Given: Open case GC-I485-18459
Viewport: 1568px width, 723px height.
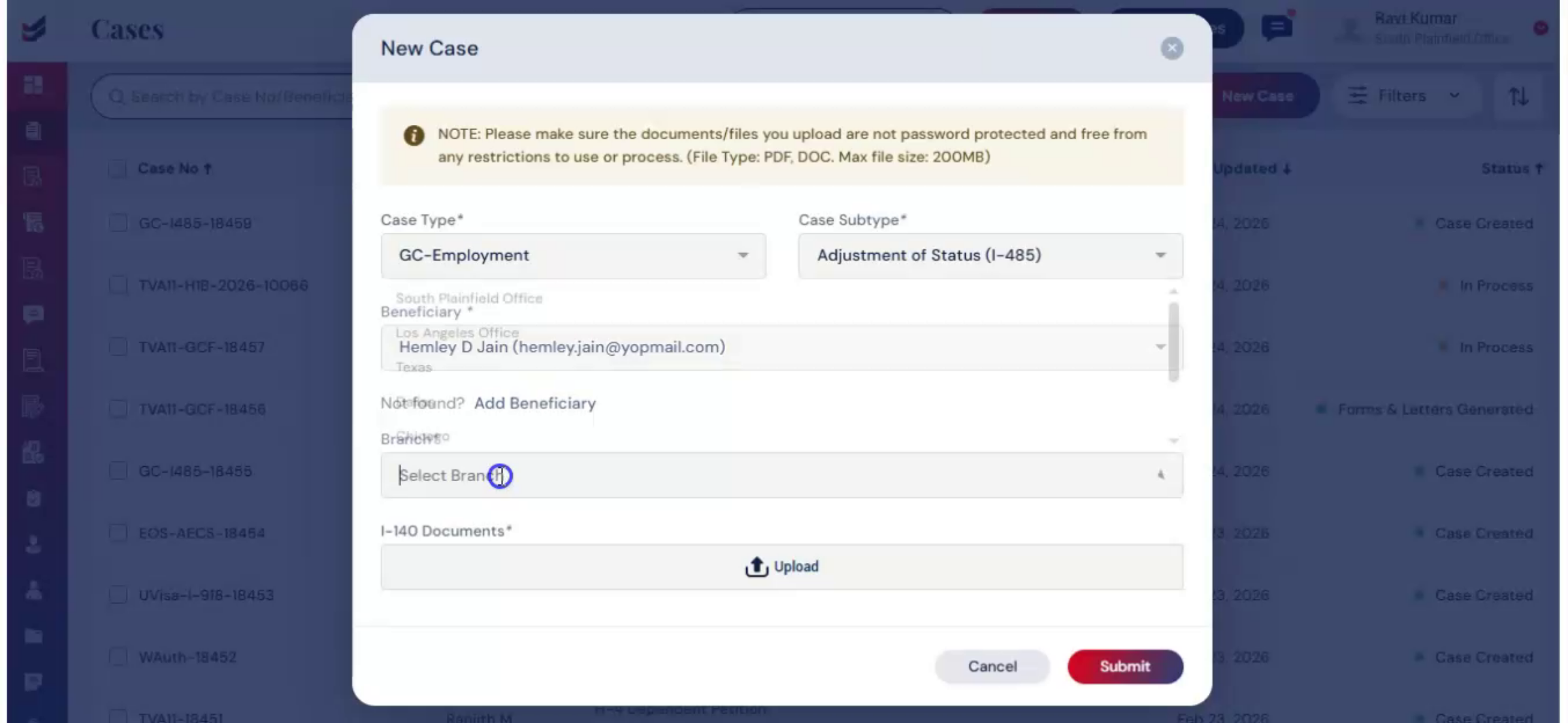Looking at the screenshot, I should point(195,224).
